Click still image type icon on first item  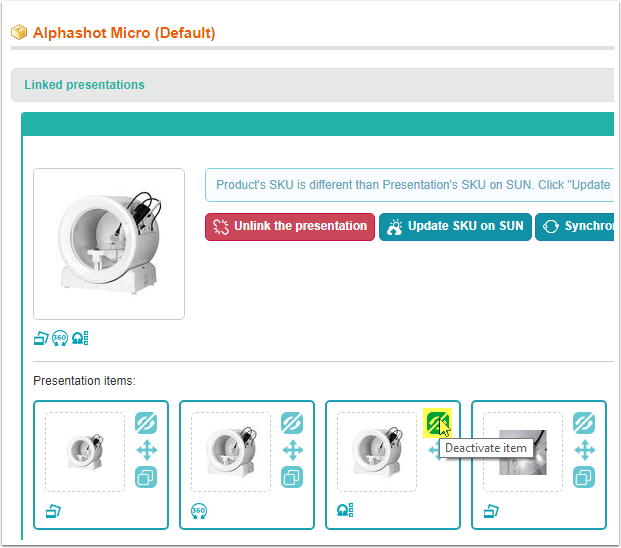coord(53,511)
